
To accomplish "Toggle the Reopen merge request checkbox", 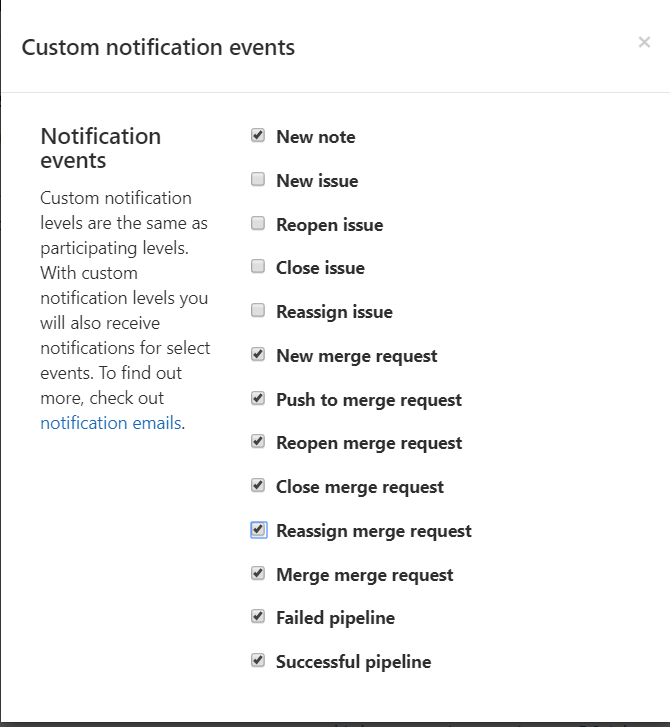I will coord(258,442).
